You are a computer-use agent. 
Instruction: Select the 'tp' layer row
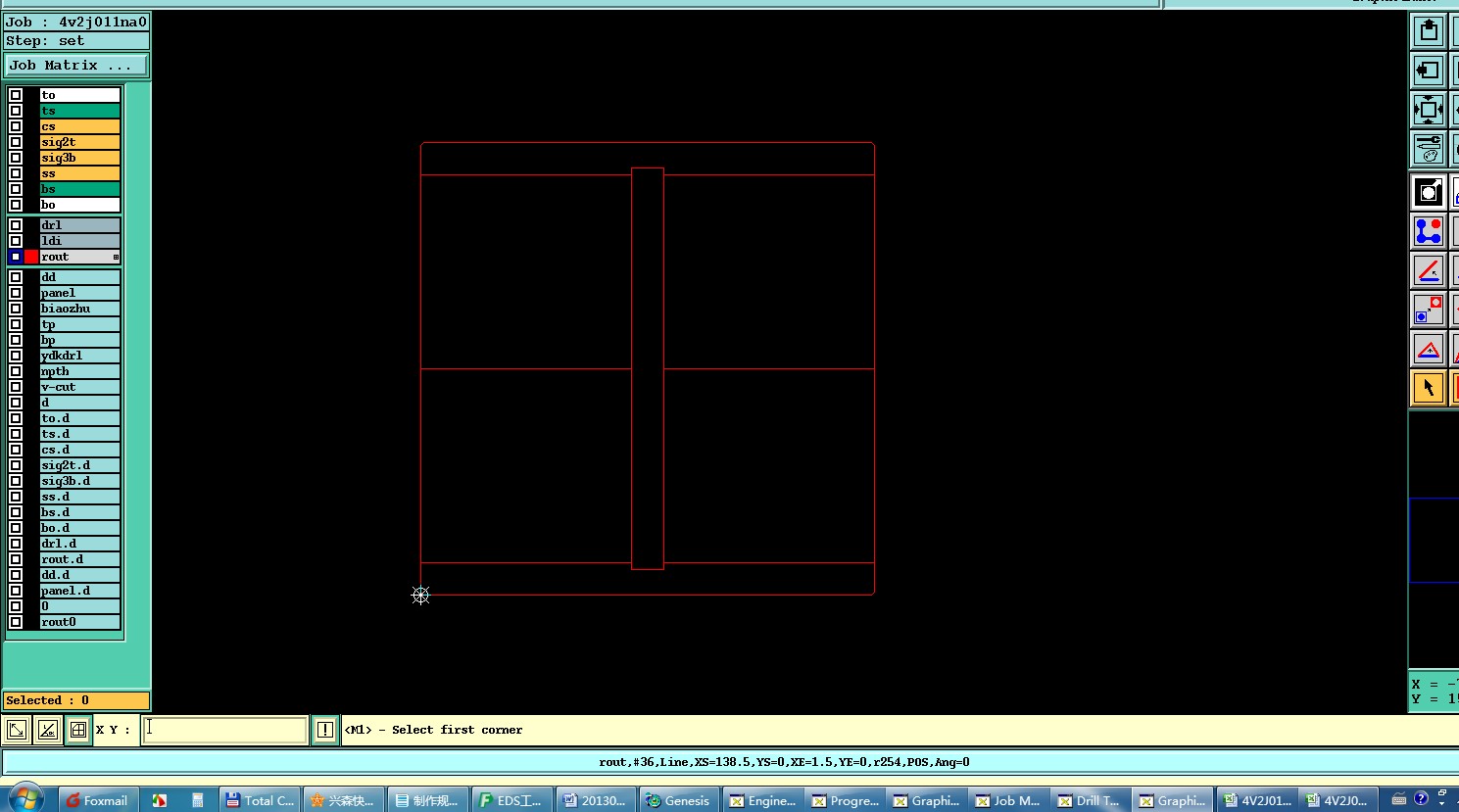(x=79, y=324)
